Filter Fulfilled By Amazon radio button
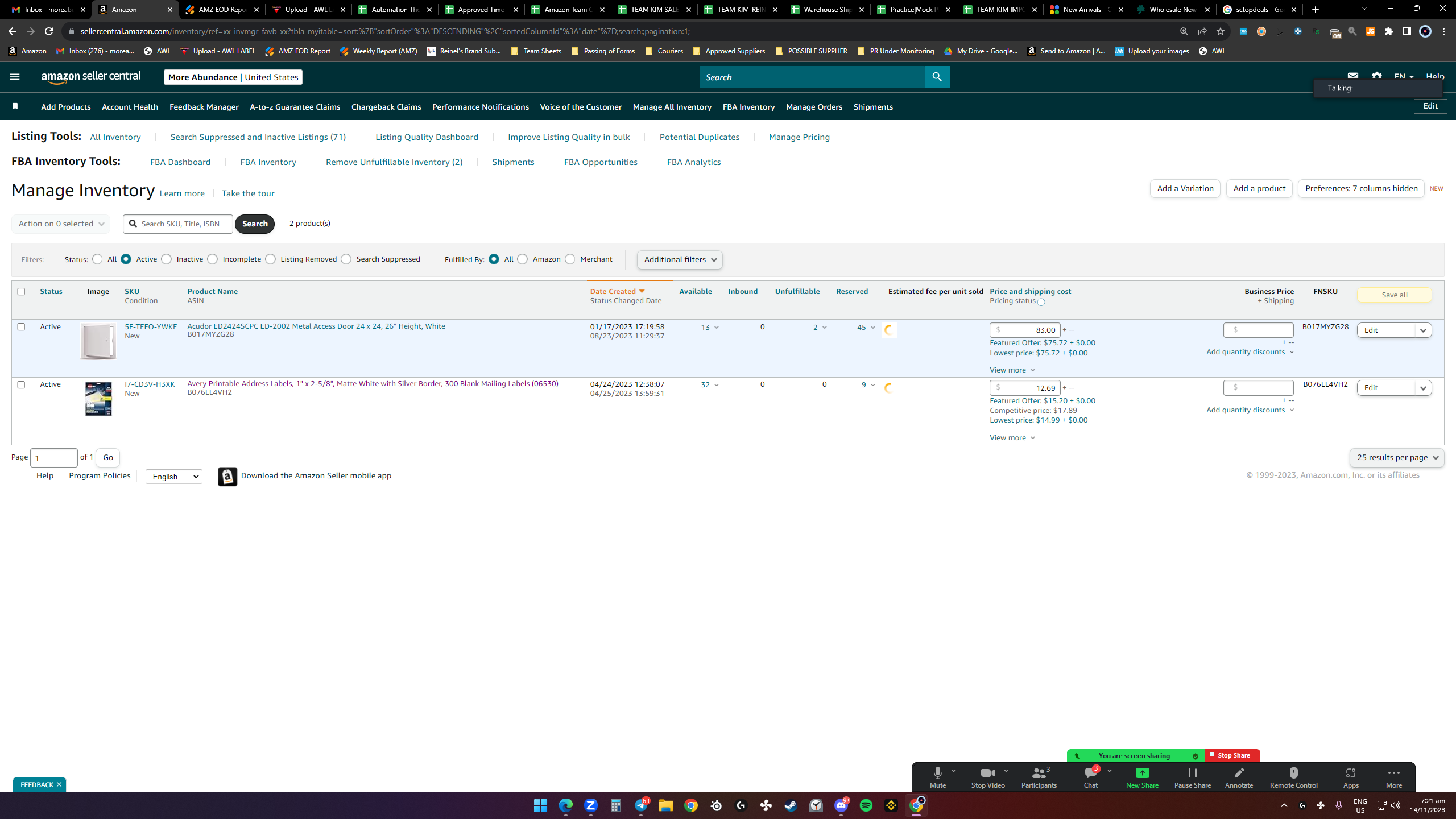 [522, 259]
